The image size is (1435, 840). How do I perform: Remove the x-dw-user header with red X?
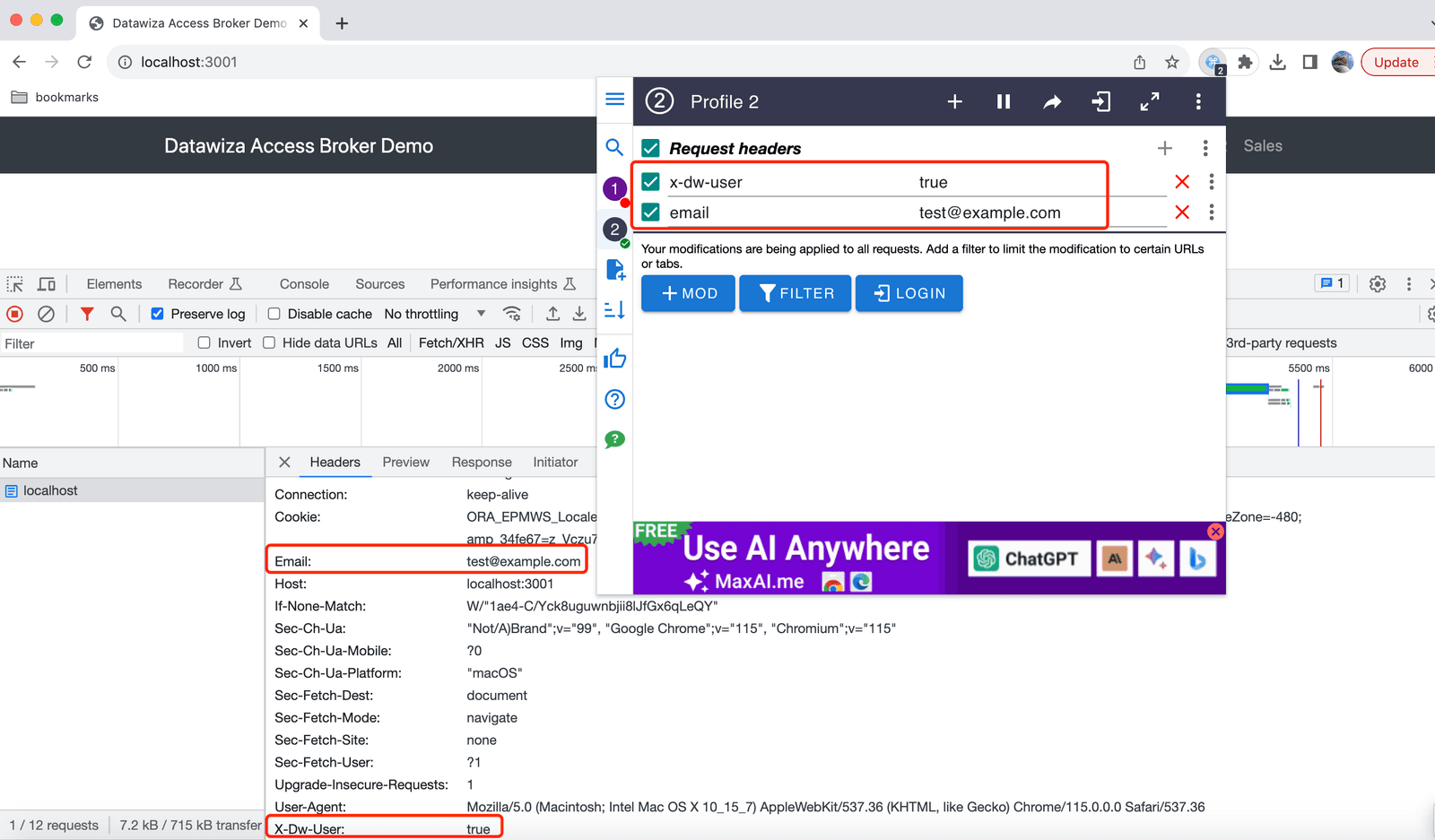click(1182, 182)
